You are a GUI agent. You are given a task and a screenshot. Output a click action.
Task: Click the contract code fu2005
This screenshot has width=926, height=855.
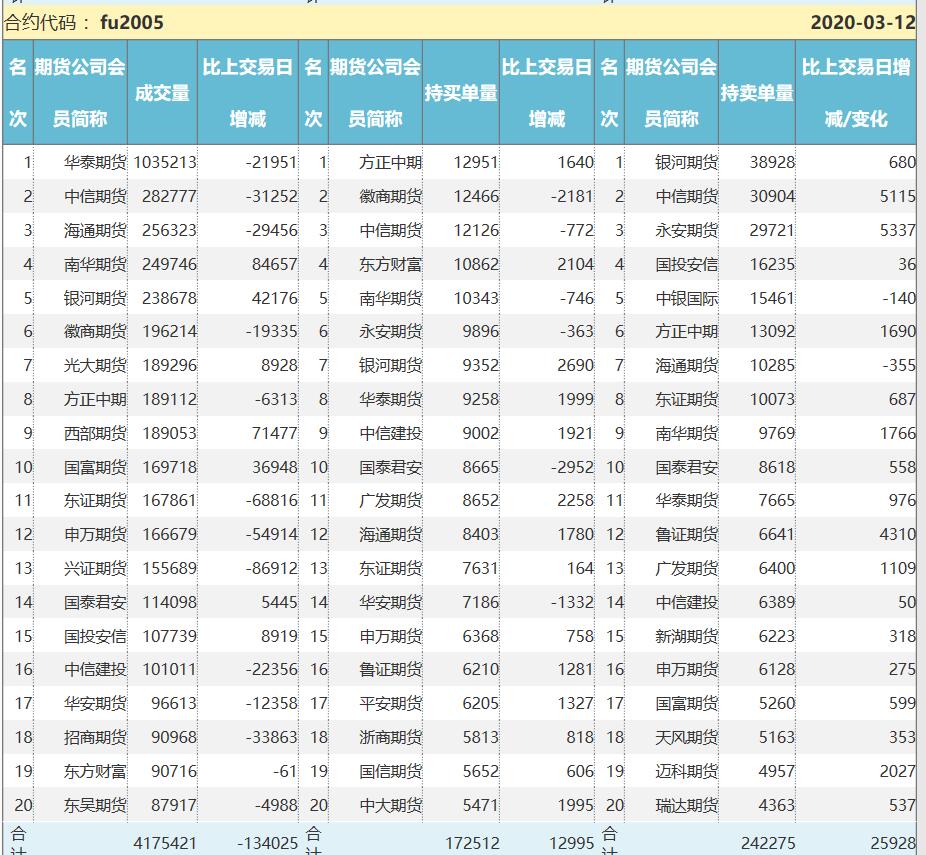click(132, 22)
